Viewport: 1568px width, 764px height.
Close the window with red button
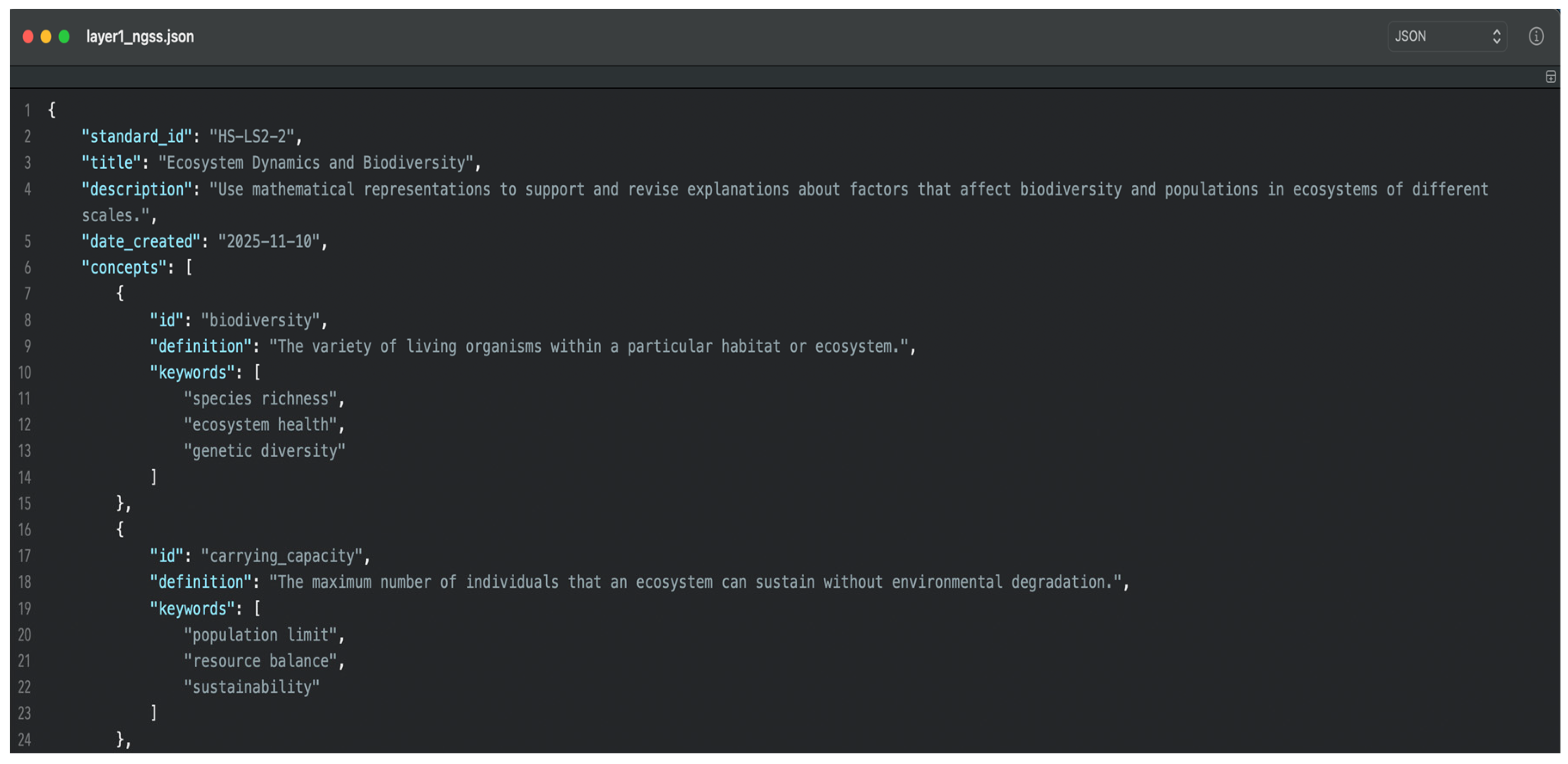tap(28, 37)
